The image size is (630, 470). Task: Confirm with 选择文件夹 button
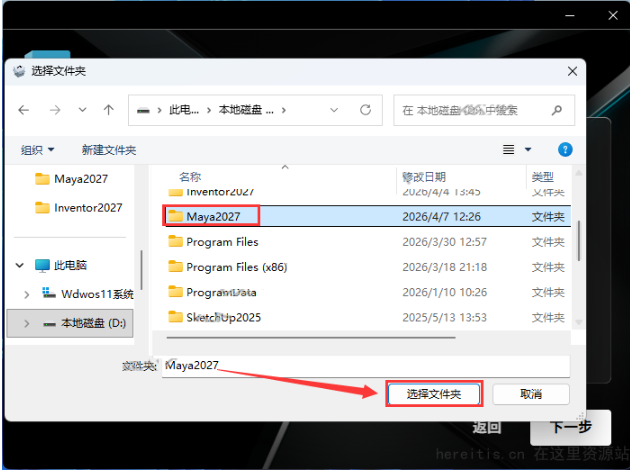pyautogui.click(x=434, y=394)
